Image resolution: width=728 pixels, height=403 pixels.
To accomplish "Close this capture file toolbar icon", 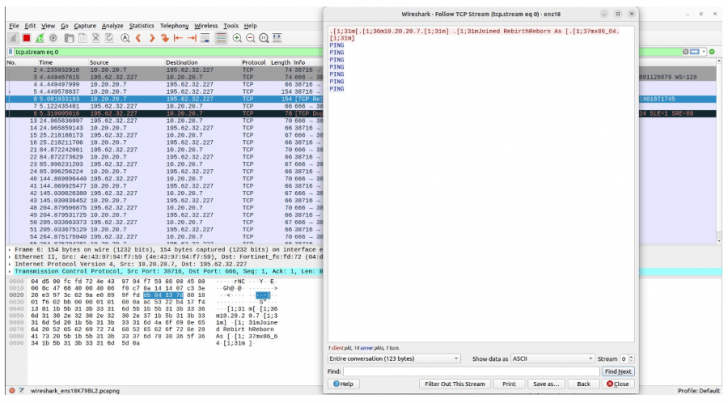I will [96, 38].
